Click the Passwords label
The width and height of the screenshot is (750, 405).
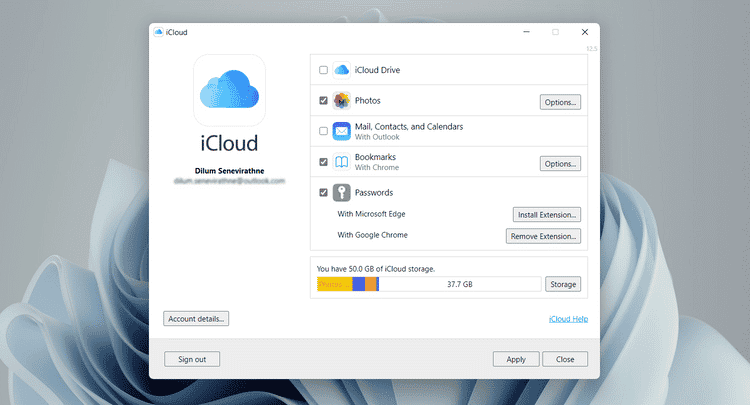point(374,193)
